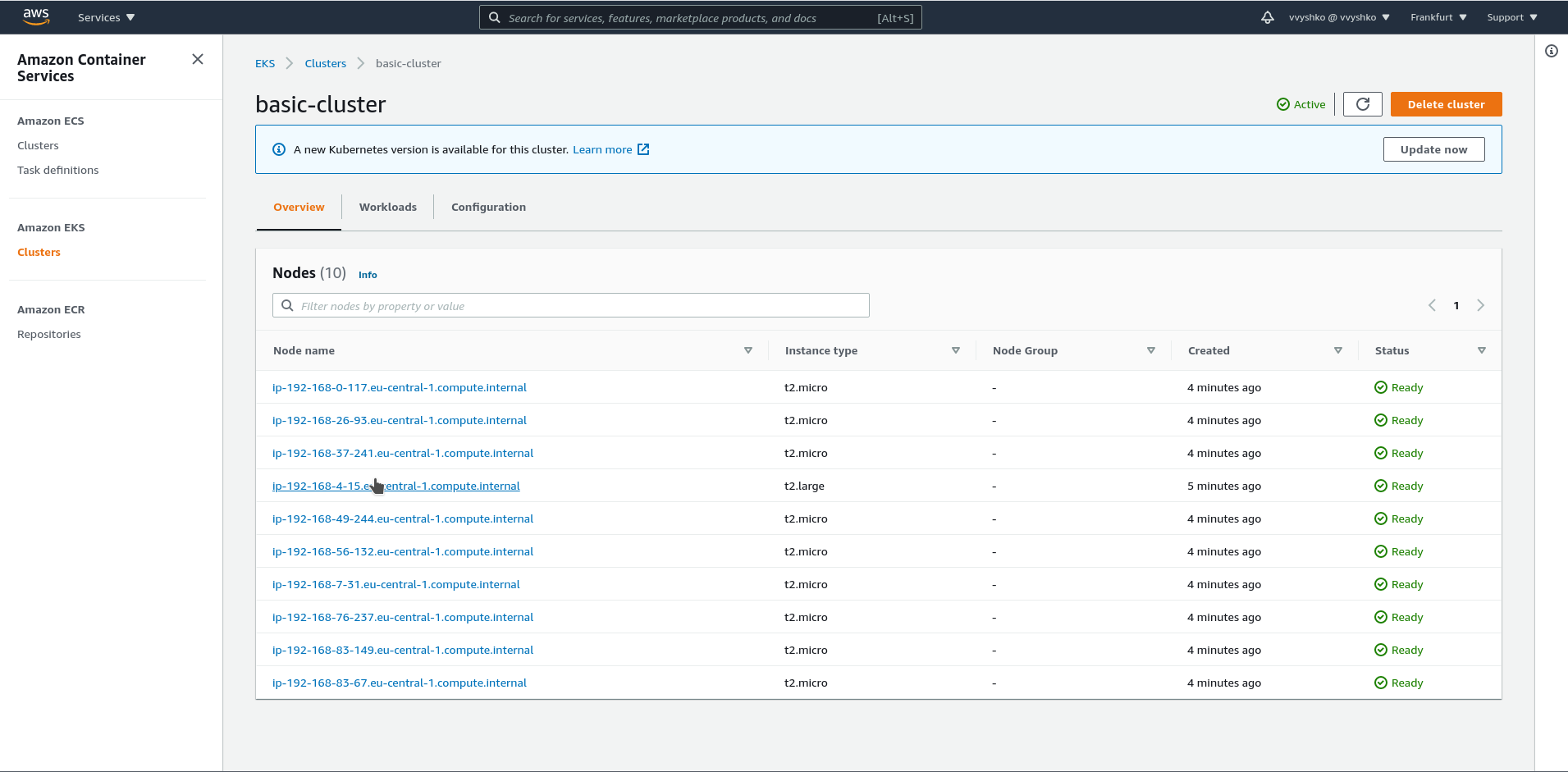This screenshot has height=772, width=1568.
Task: Click the Active cluster status indicator
Action: (1301, 104)
